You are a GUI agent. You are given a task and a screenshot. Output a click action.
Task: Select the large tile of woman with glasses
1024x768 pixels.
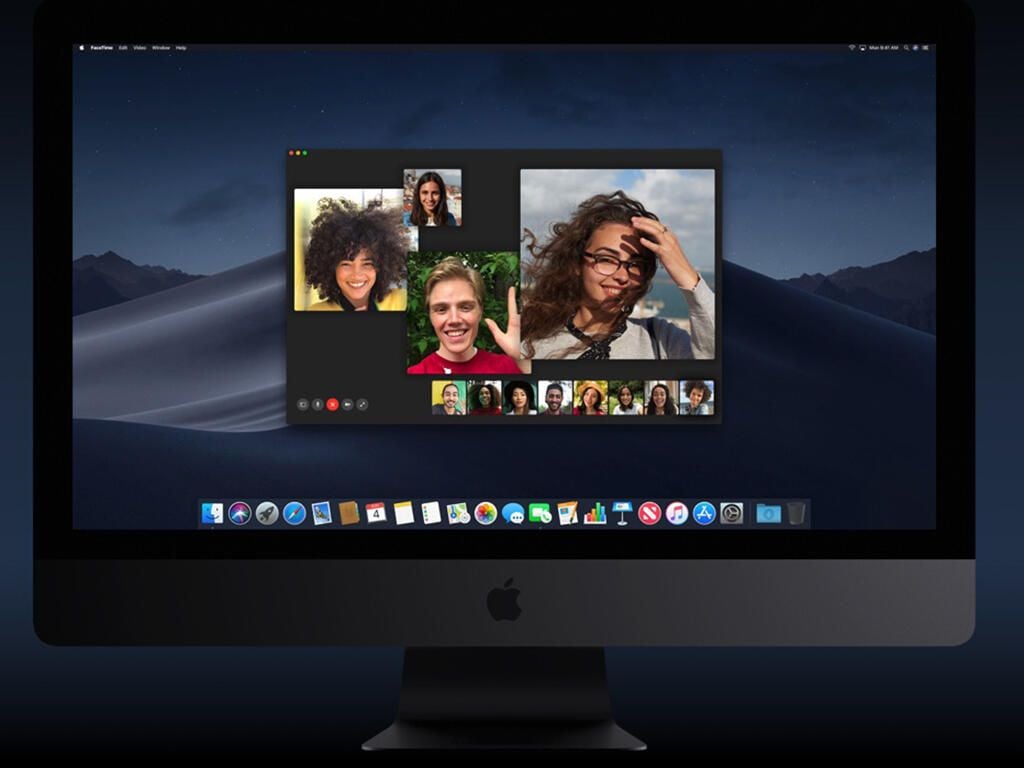pyautogui.click(x=617, y=264)
